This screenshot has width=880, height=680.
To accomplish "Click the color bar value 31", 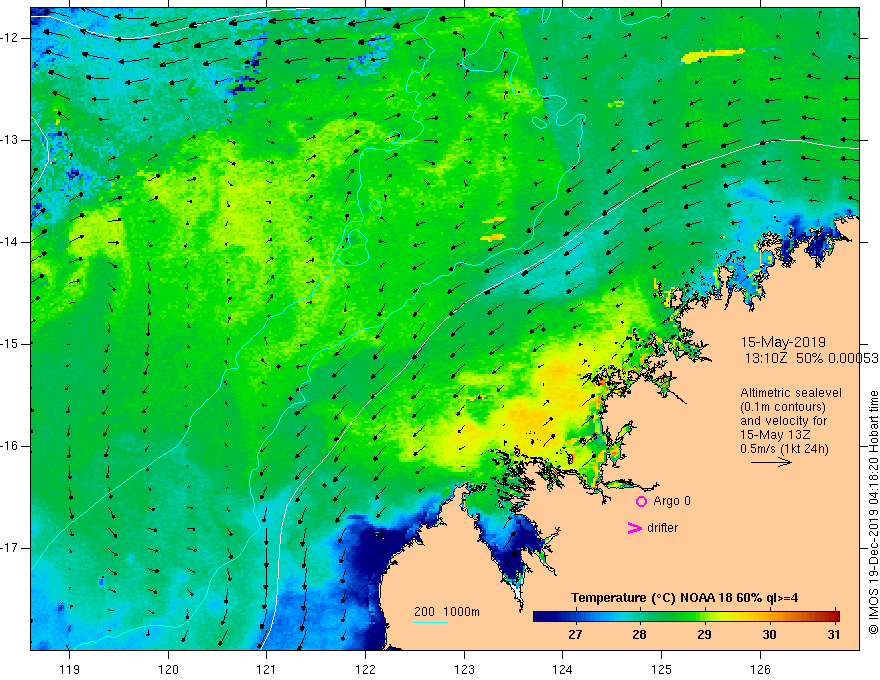I will click(x=834, y=635).
